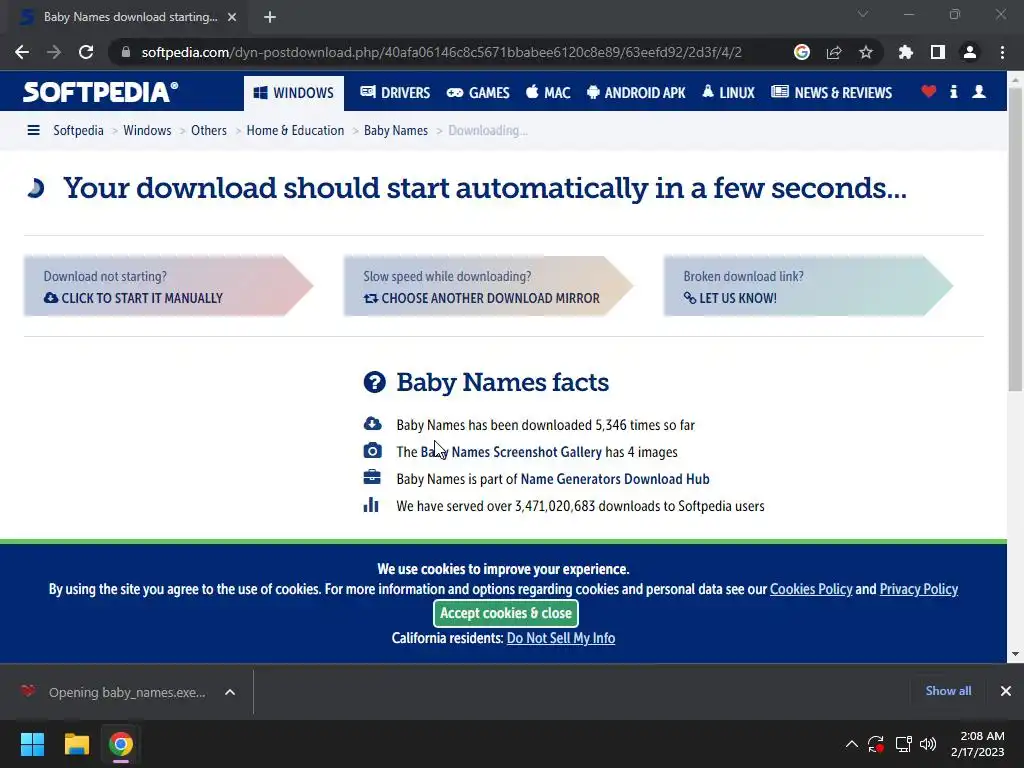Select the Windows category tab
1024x768 pixels.
(x=294, y=93)
